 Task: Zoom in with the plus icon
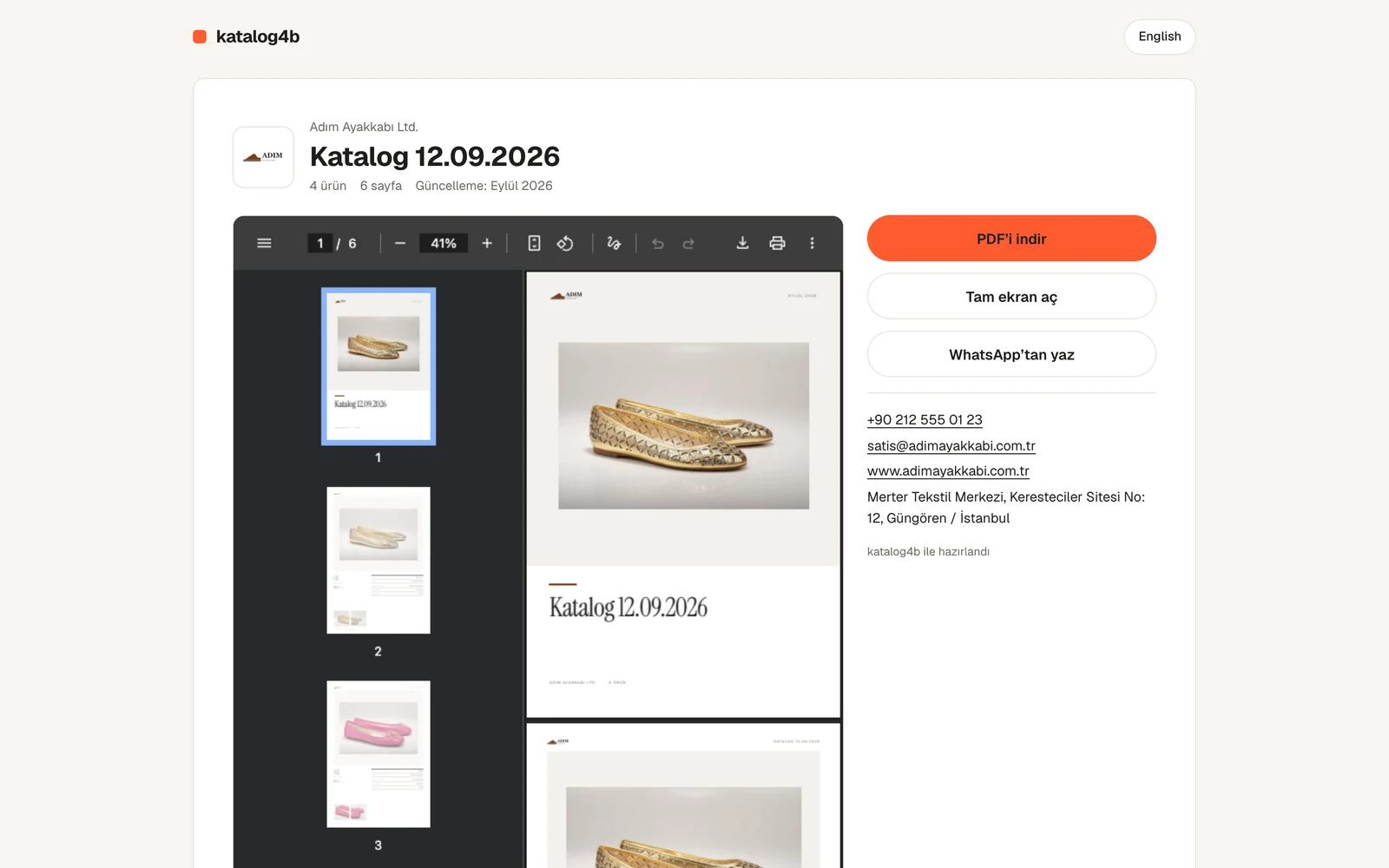point(487,243)
